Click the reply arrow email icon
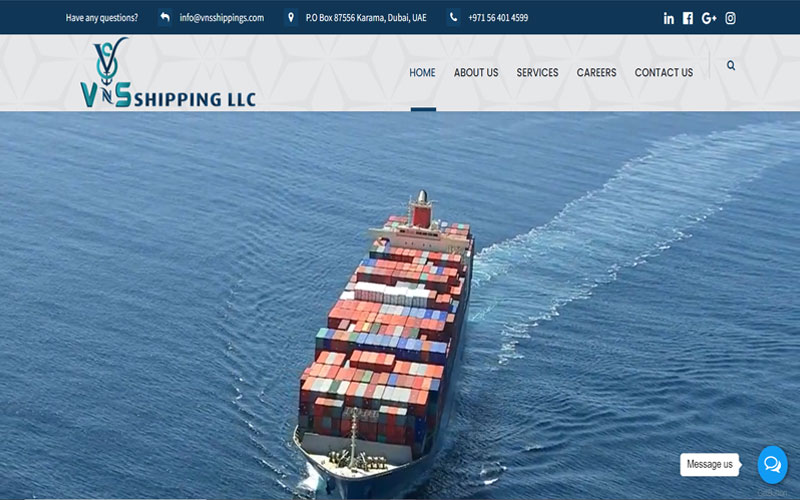The height and width of the screenshot is (500, 800). [x=164, y=17]
